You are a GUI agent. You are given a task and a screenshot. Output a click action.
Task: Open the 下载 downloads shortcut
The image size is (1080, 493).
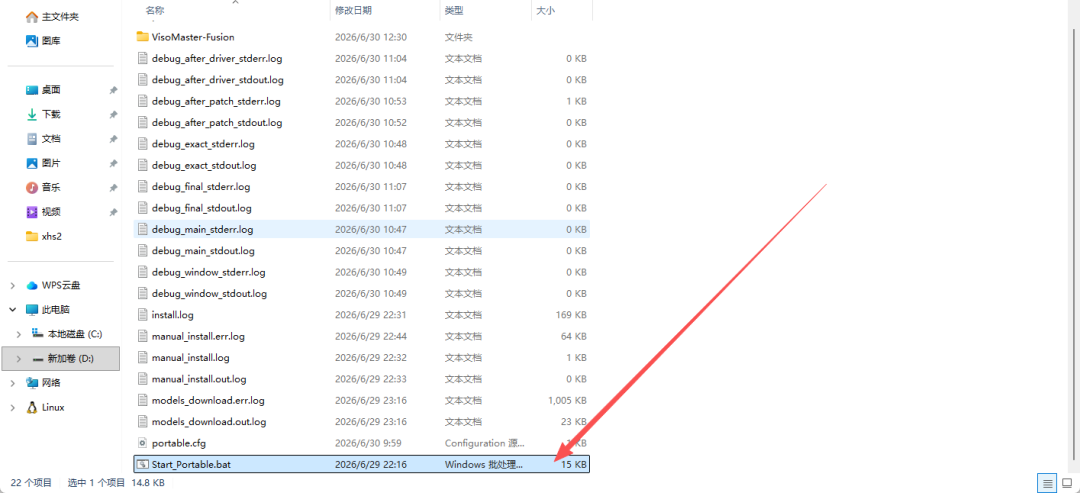tap(43, 114)
